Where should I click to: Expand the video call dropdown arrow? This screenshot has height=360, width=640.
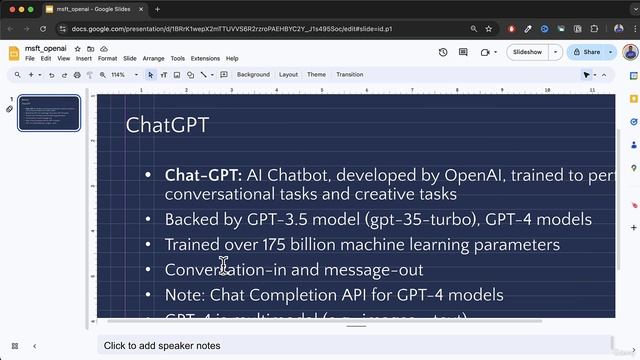click(496, 52)
